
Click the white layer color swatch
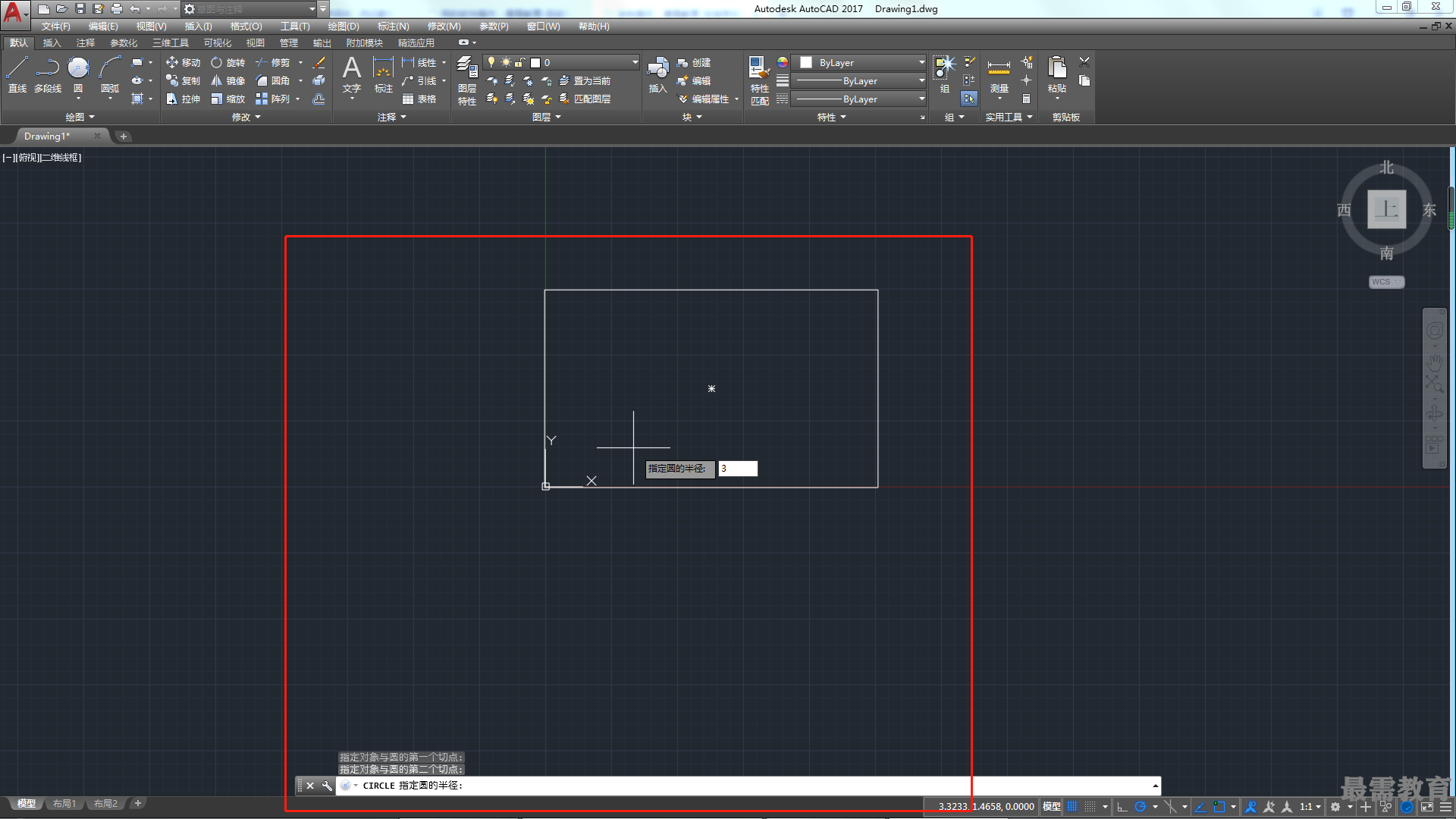(535, 63)
